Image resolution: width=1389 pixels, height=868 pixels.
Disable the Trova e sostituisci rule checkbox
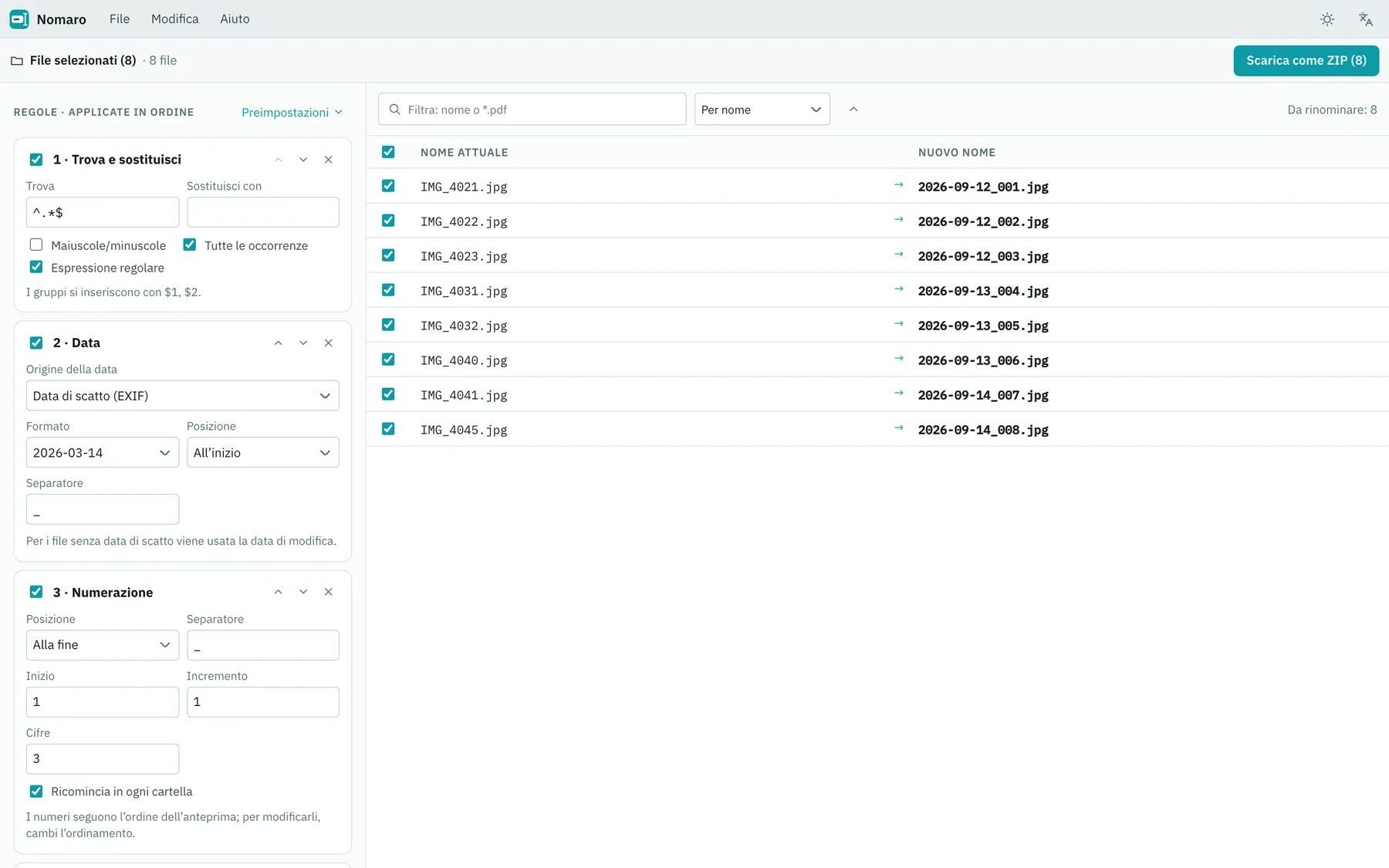pos(36,160)
